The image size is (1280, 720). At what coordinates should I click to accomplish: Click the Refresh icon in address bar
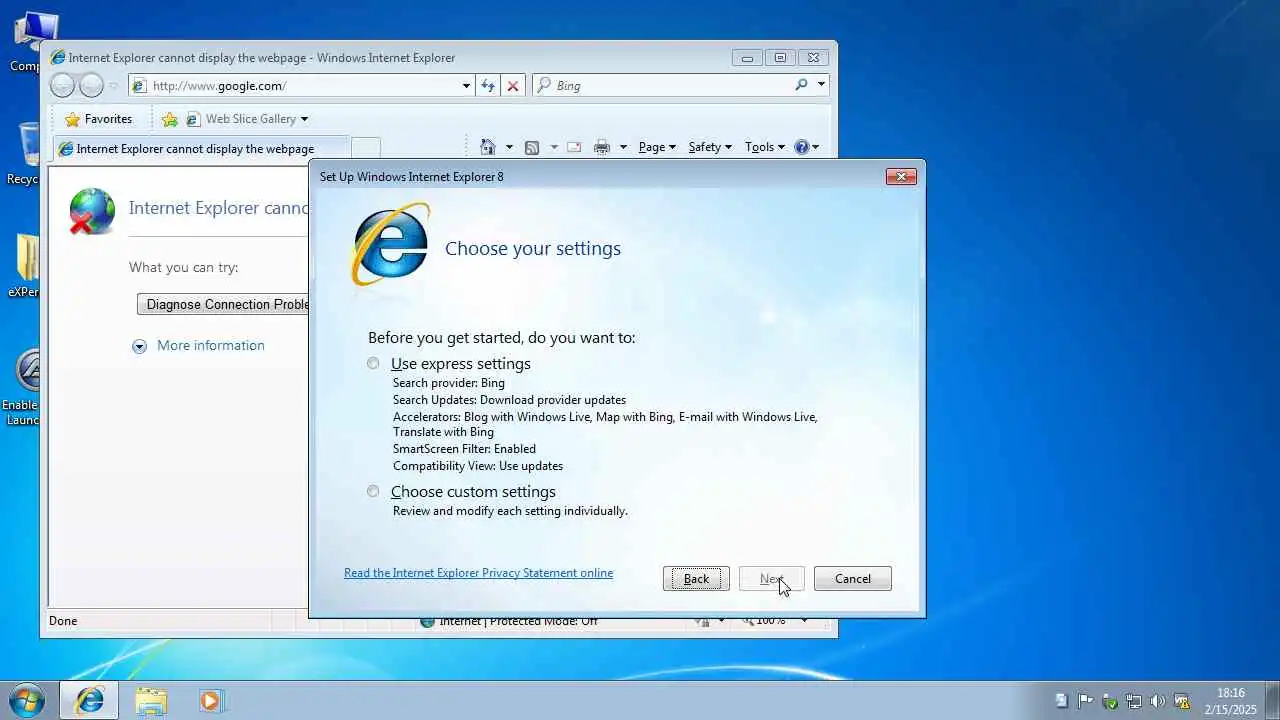pos(487,86)
